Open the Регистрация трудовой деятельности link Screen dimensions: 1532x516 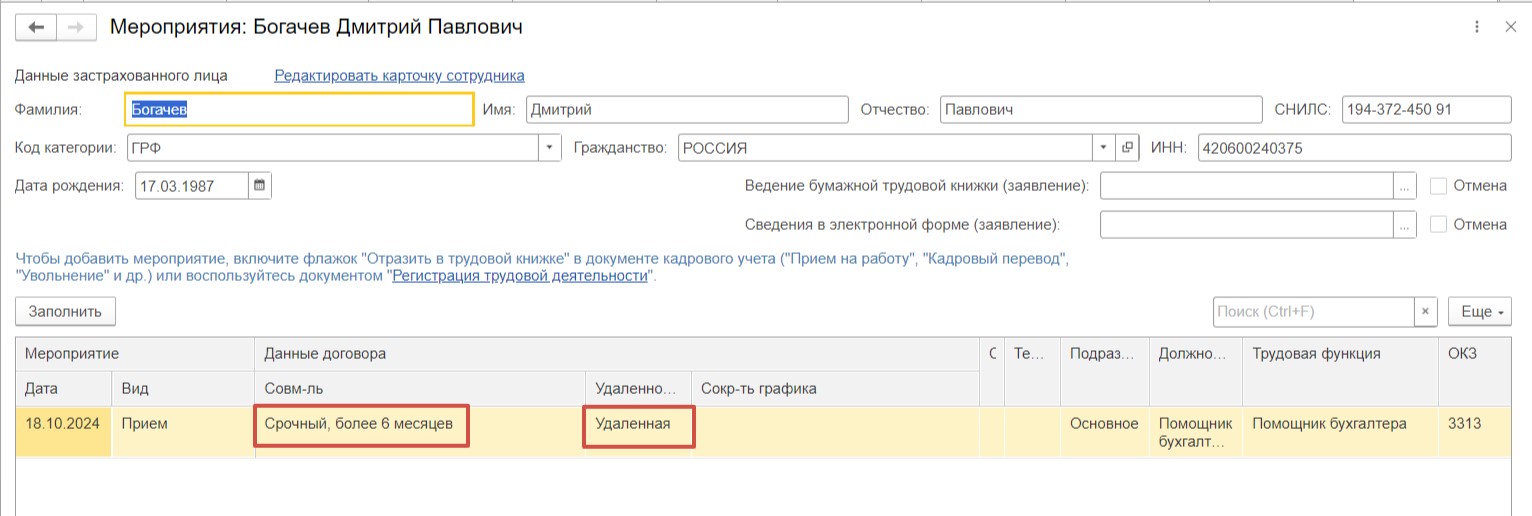(x=521, y=276)
